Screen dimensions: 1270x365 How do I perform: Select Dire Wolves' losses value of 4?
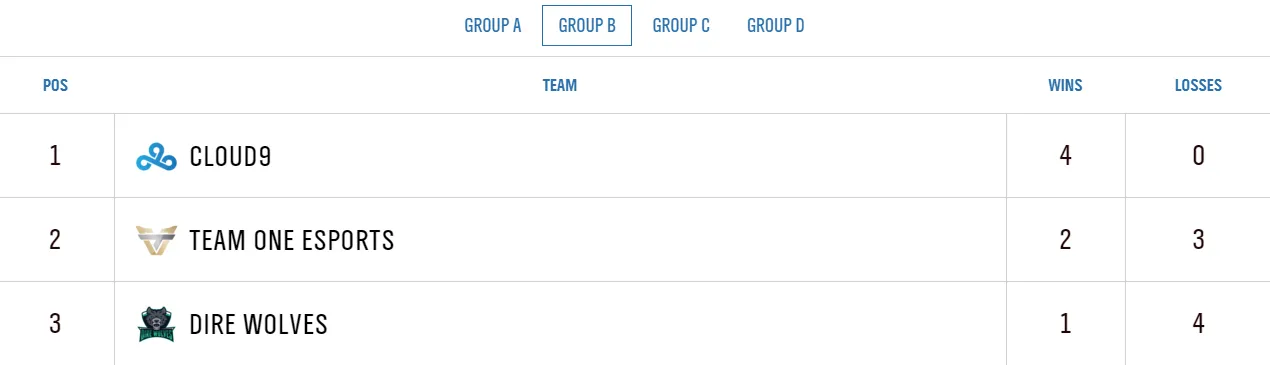(x=1198, y=324)
